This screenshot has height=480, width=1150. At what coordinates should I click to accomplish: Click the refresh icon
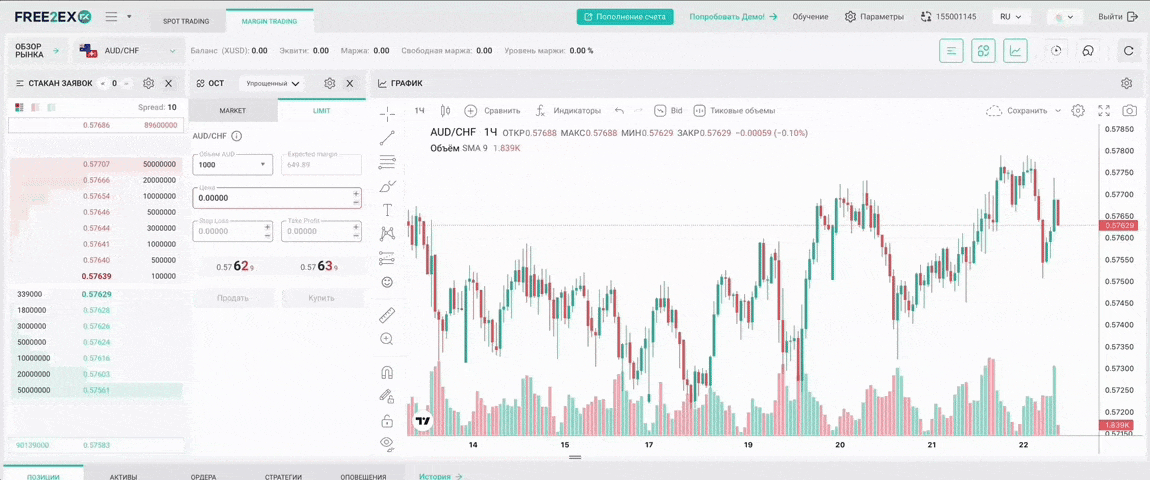[1129, 51]
